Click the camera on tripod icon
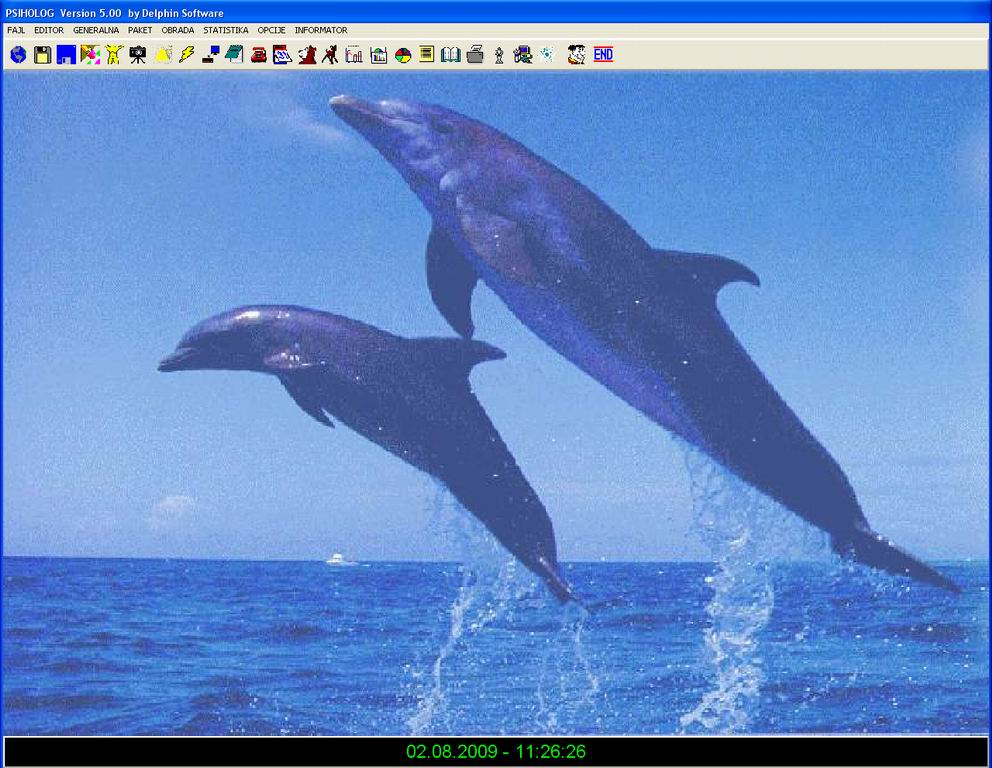 [x=137, y=55]
